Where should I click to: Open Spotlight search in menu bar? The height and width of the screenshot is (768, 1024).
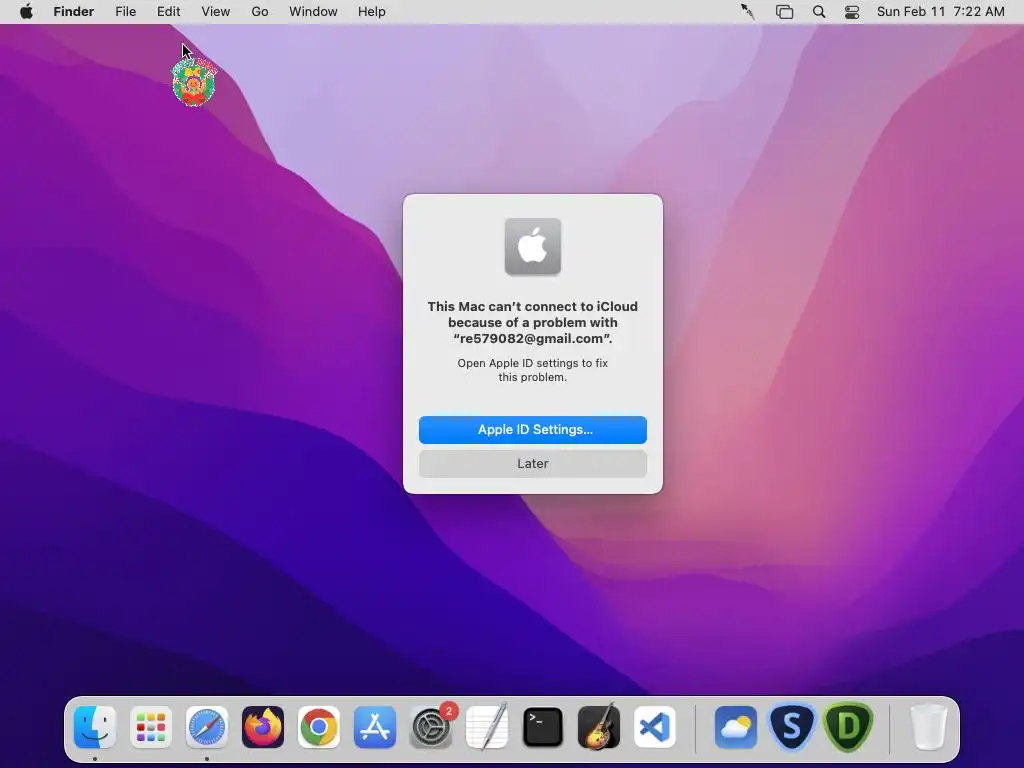coord(819,12)
